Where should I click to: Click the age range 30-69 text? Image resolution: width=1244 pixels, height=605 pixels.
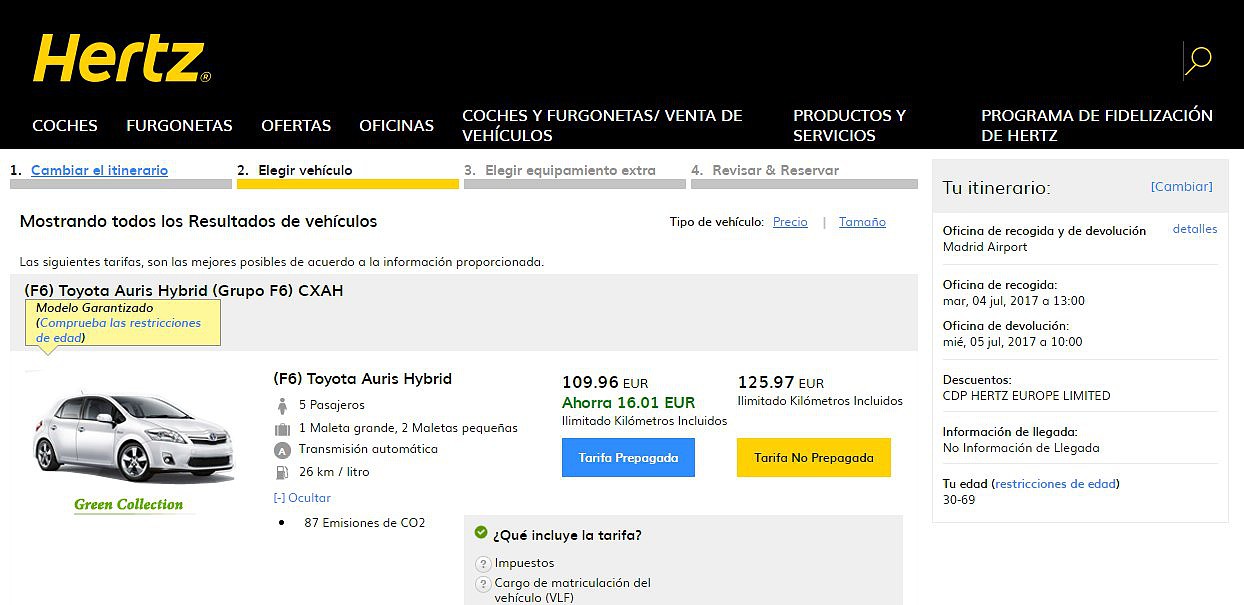coord(959,500)
